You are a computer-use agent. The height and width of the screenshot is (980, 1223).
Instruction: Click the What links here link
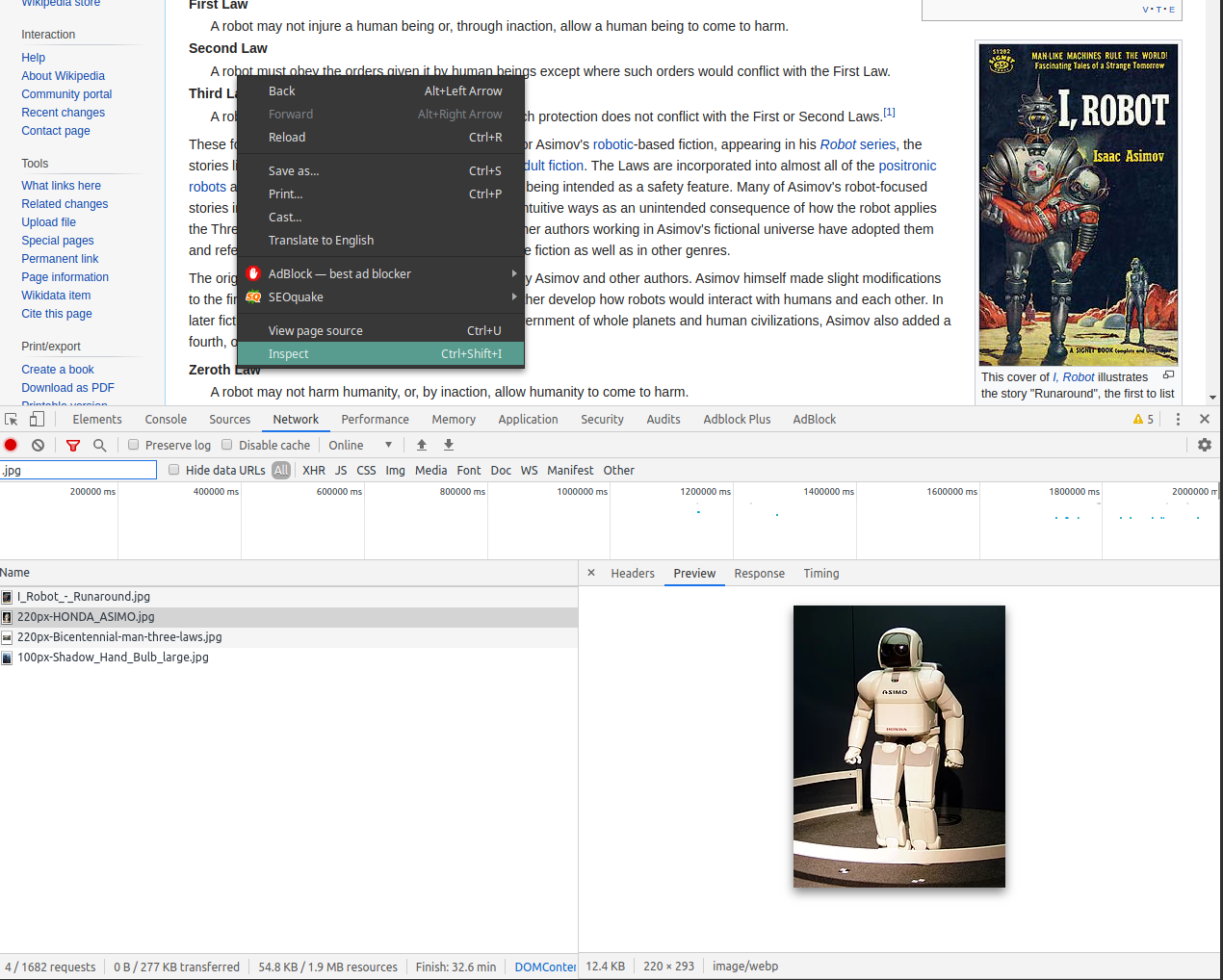[61, 186]
